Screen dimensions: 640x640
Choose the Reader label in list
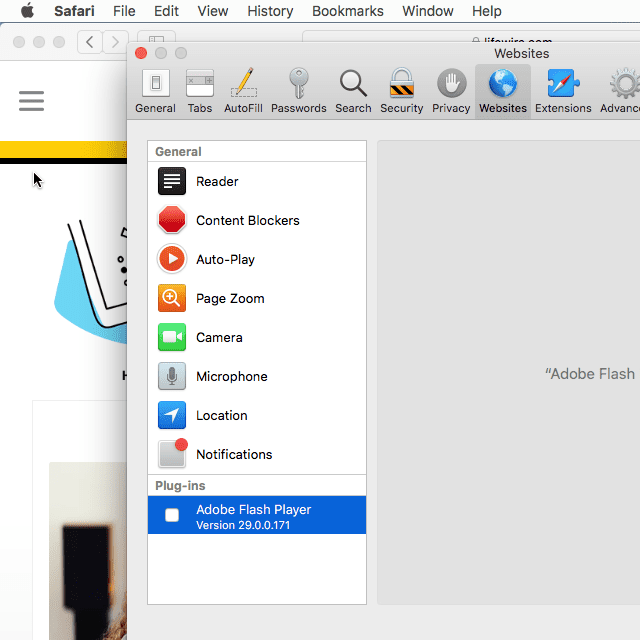pyautogui.click(x=217, y=181)
